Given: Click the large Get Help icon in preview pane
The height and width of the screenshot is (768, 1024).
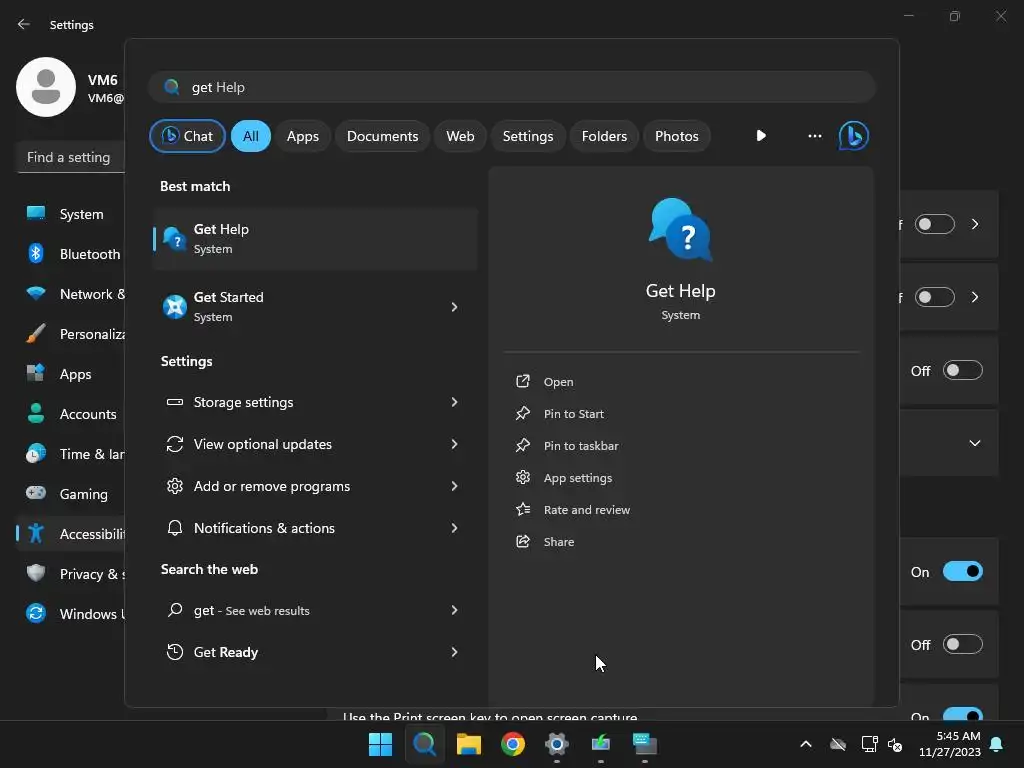Looking at the screenshot, I should (680, 229).
